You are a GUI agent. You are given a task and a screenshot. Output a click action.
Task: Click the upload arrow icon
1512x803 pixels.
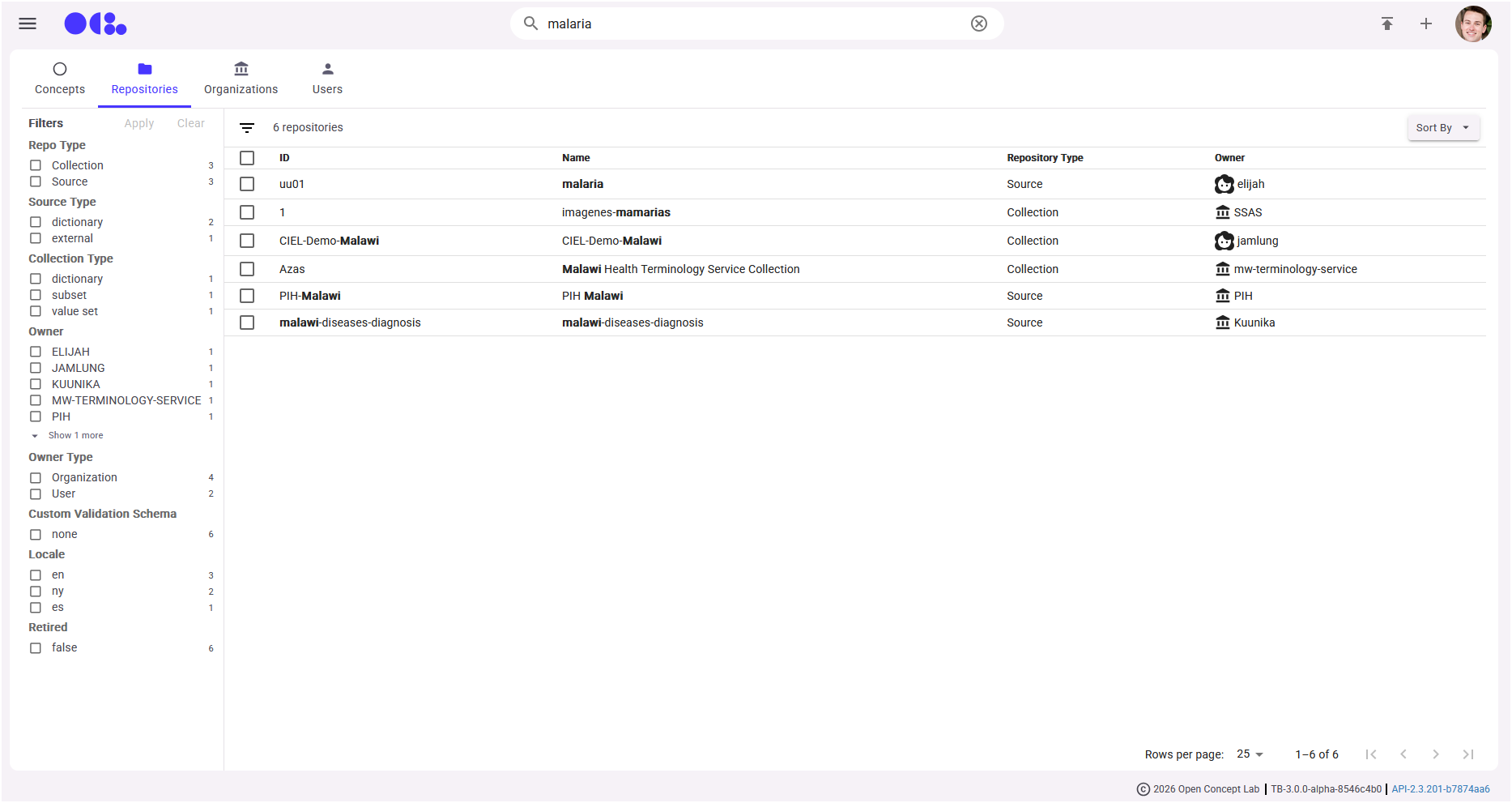click(1386, 23)
